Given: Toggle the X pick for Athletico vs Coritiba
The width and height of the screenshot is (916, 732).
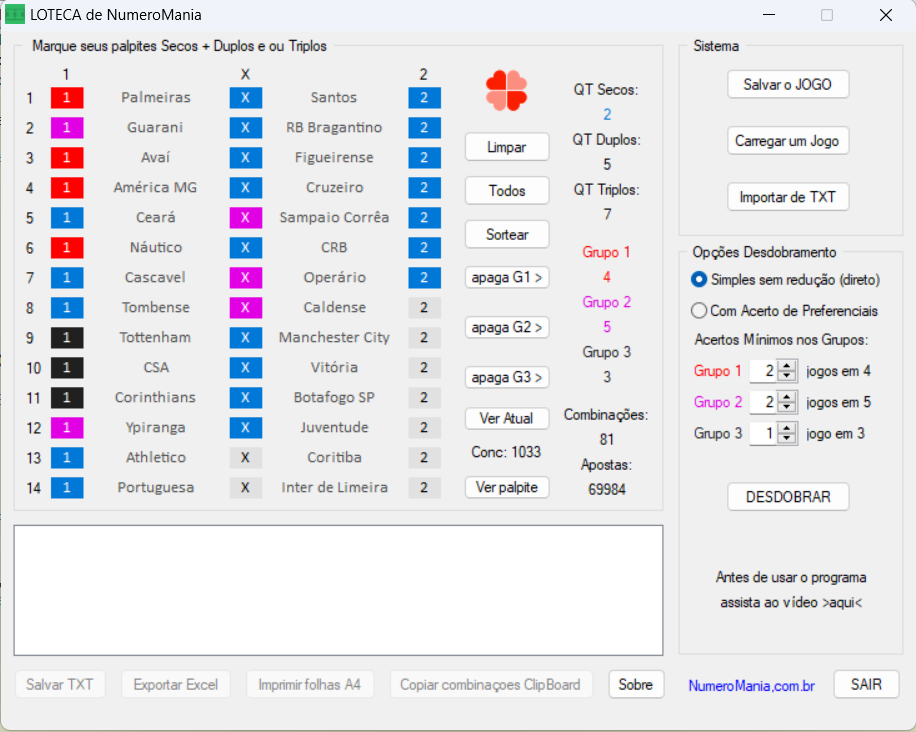Looking at the screenshot, I should (x=245, y=457).
